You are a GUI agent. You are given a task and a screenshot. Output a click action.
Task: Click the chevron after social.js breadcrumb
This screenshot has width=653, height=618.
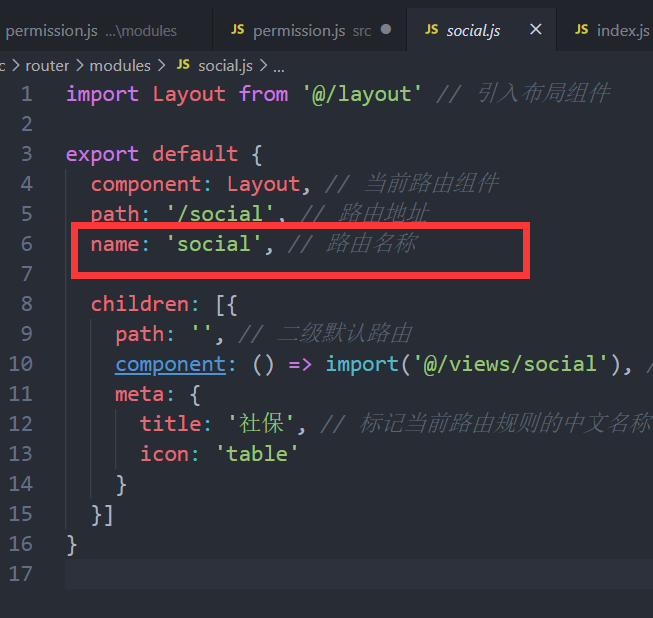pyautogui.click(x=263, y=66)
